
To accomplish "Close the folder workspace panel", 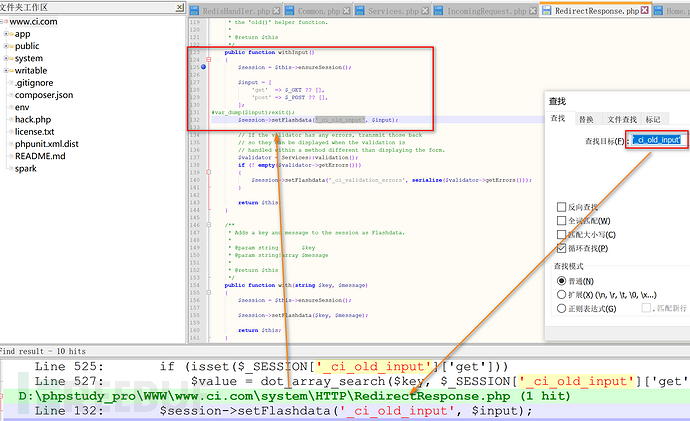I will (x=180, y=7).
